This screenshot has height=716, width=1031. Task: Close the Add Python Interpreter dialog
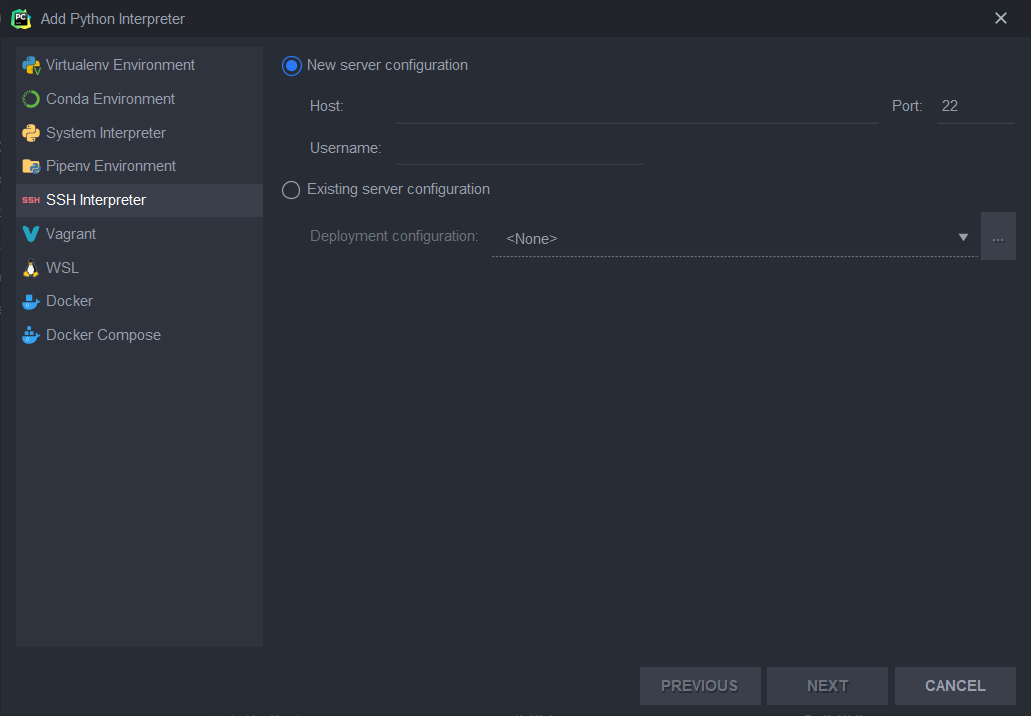(1001, 18)
